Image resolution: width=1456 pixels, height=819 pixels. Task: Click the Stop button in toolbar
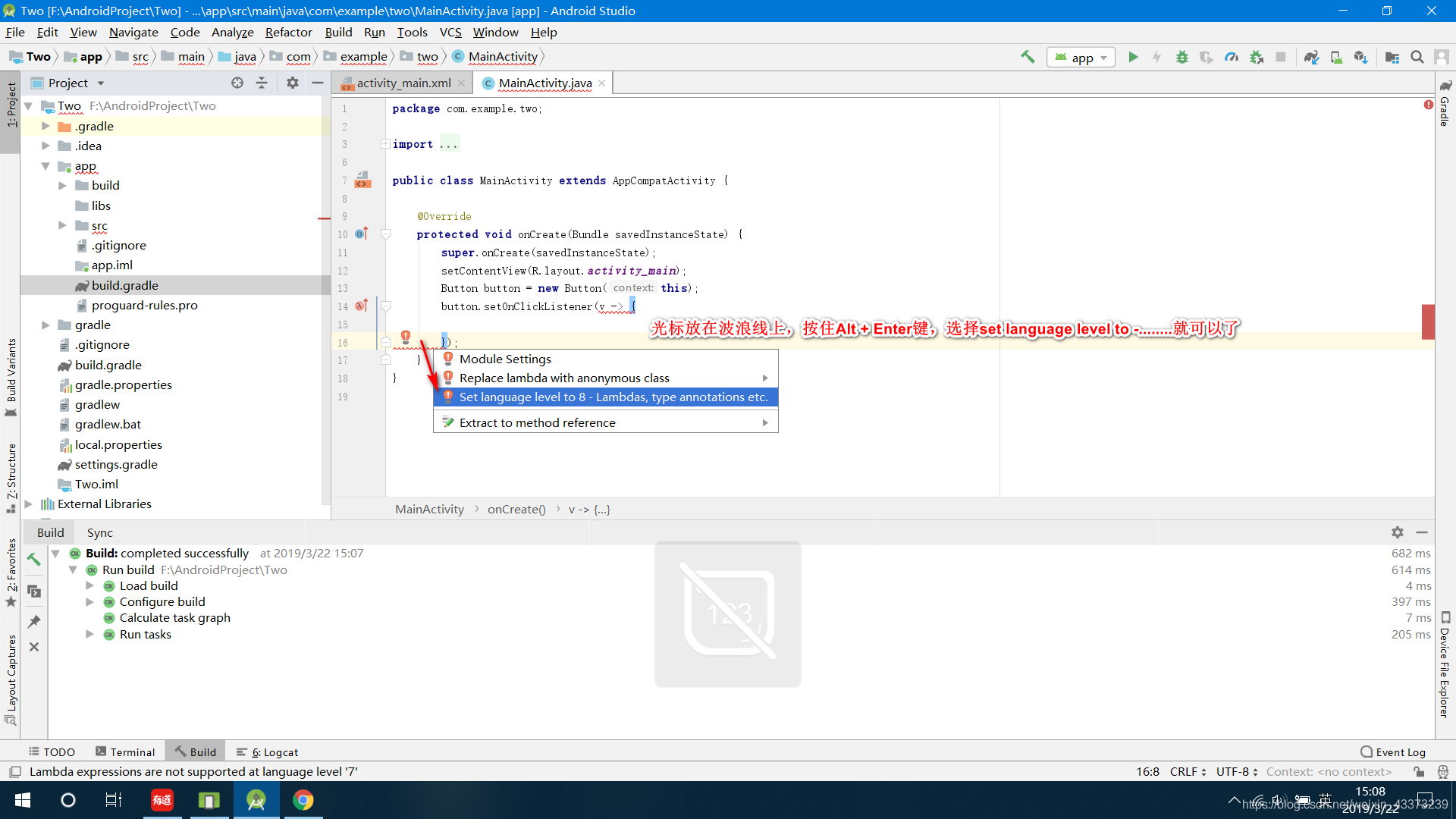1281,57
